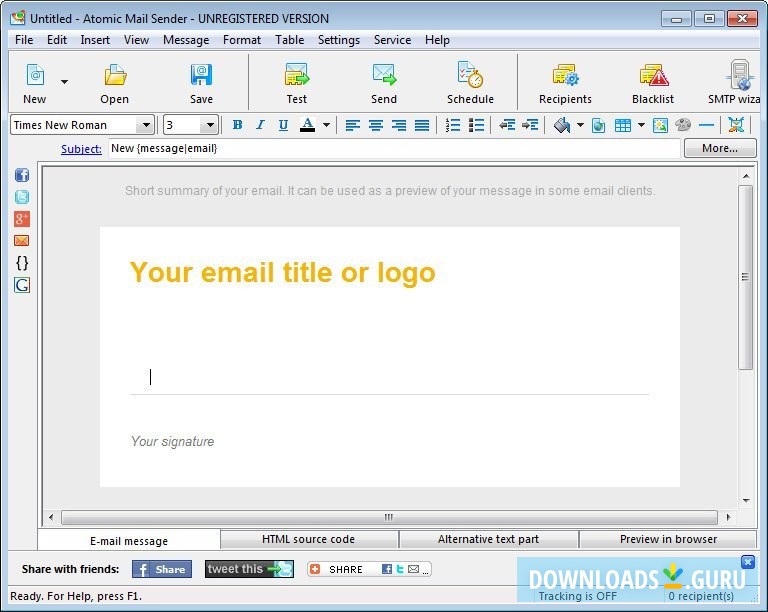
Task: Open the Message menu
Action: 186,40
